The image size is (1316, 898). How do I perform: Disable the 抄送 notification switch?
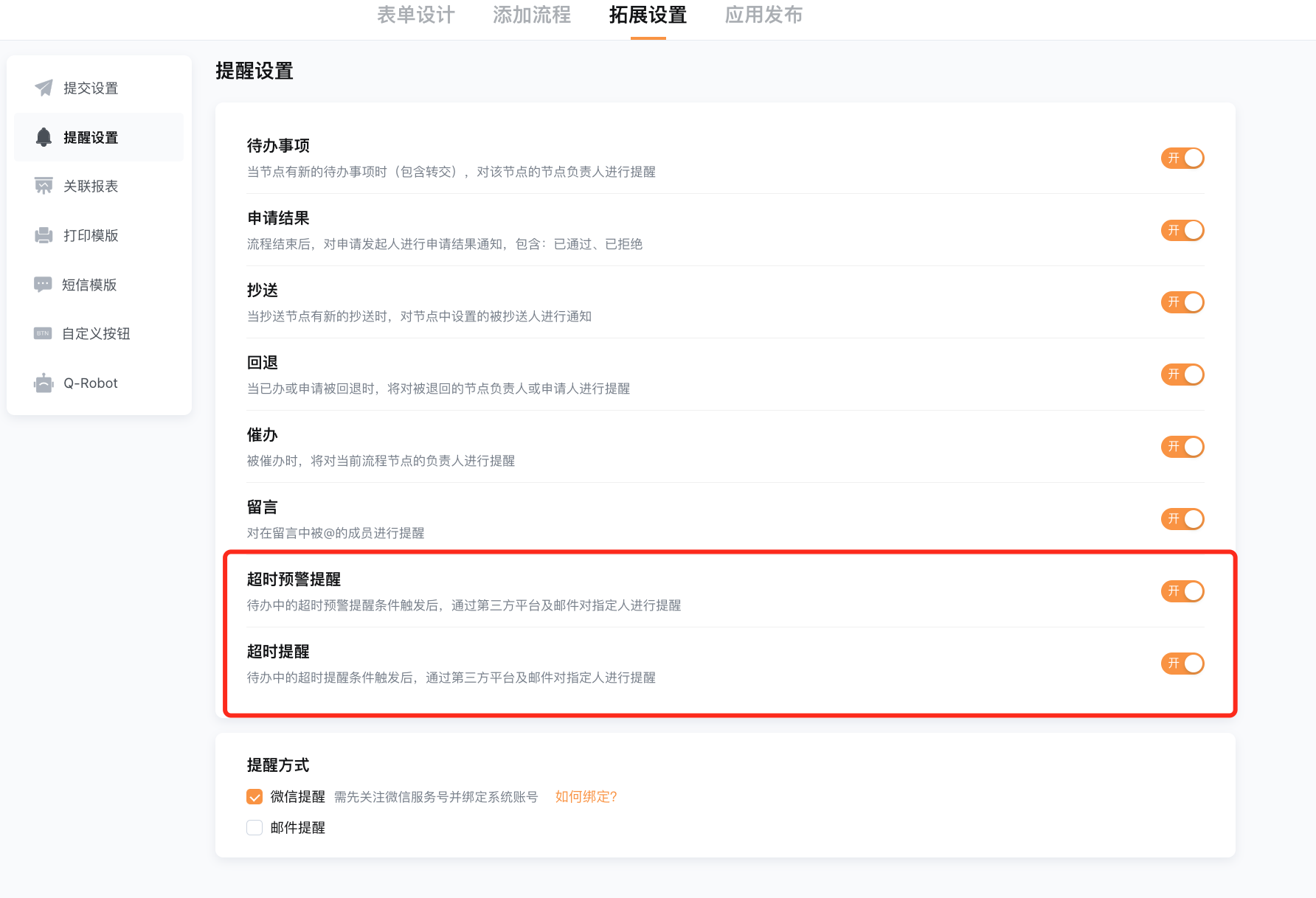click(x=1182, y=302)
